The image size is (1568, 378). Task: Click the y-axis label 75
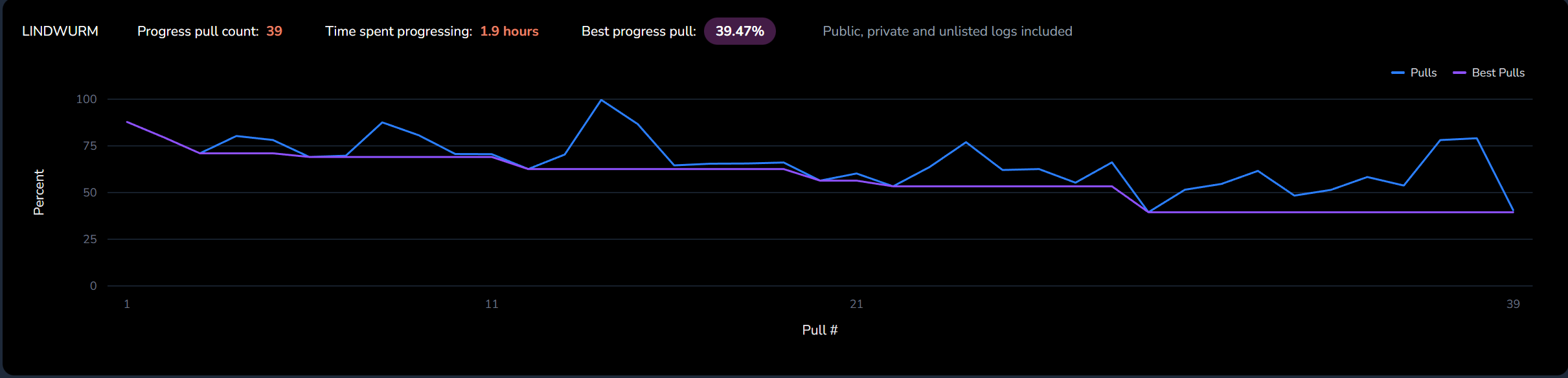(x=89, y=146)
